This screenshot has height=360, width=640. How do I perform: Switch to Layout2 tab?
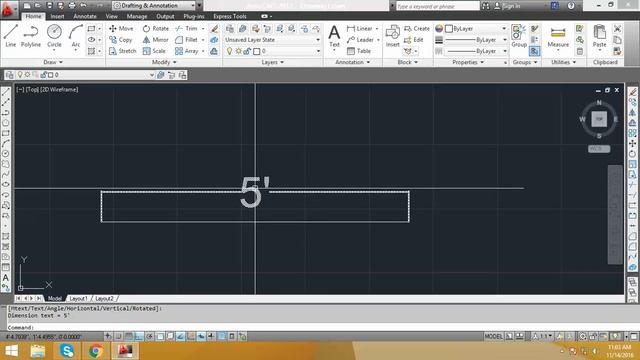pos(104,298)
